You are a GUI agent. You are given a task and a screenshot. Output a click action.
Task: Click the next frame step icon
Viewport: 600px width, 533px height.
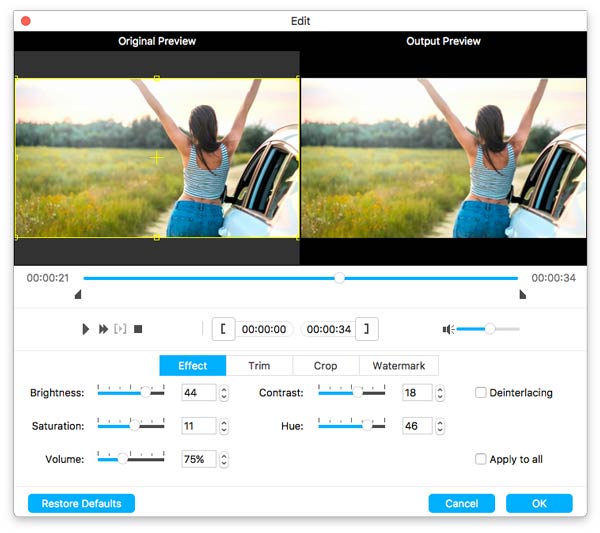(120, 329)
